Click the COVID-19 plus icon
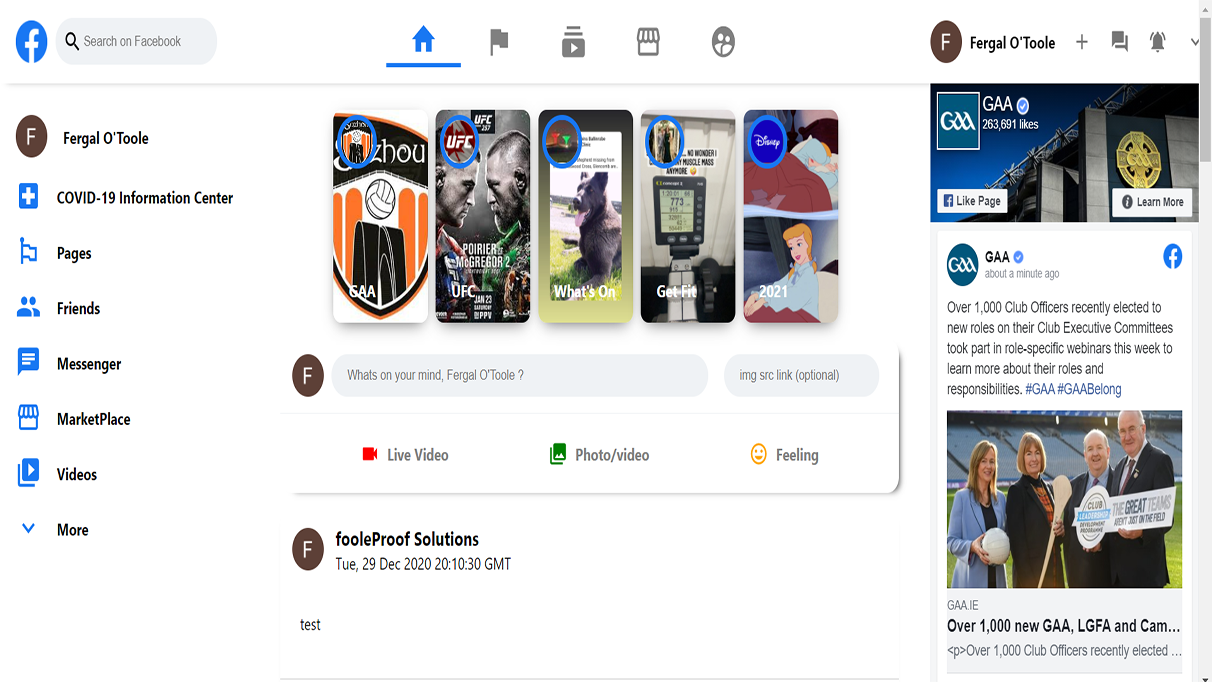The height and width of the screenshot is (682, 1212). click(x=29, y=196)
